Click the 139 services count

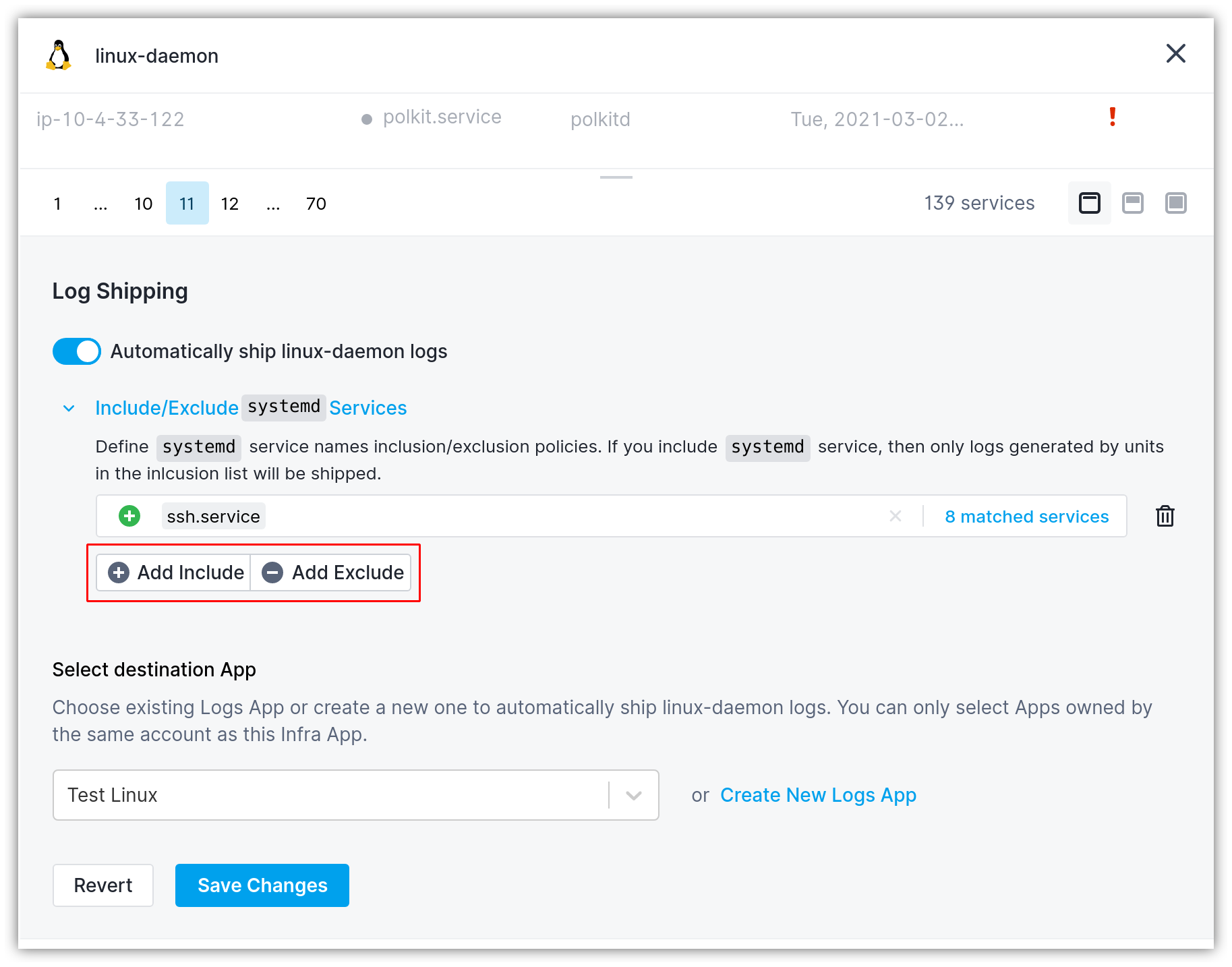(979, 203)
